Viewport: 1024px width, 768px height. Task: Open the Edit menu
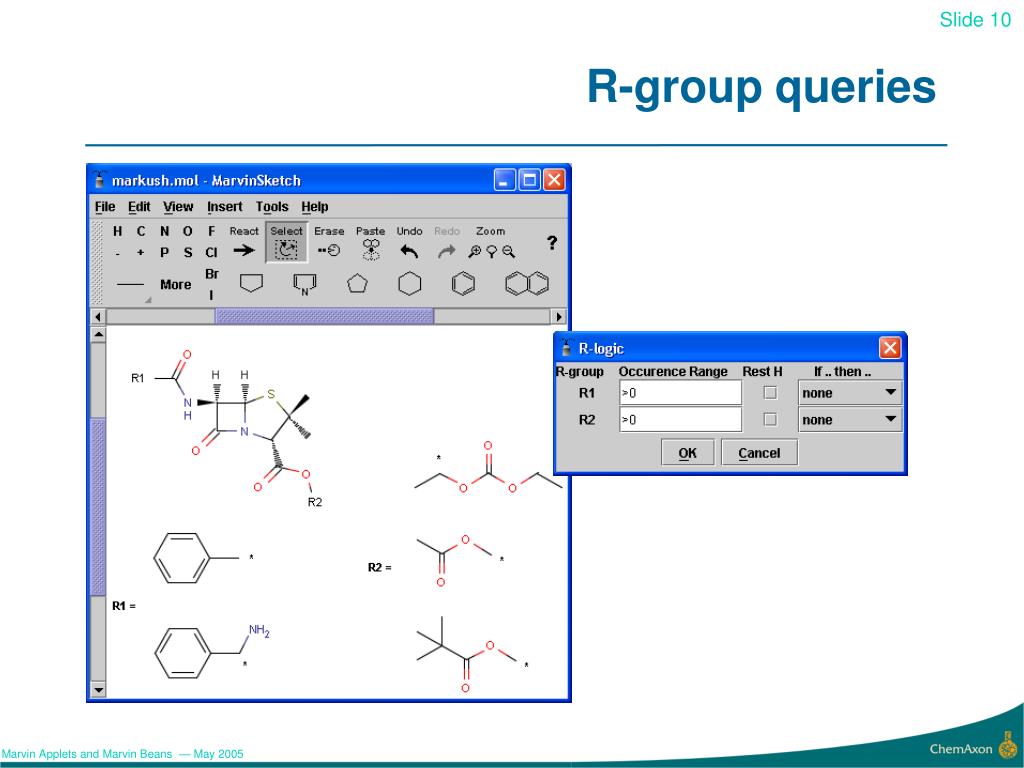pos(139,207)
